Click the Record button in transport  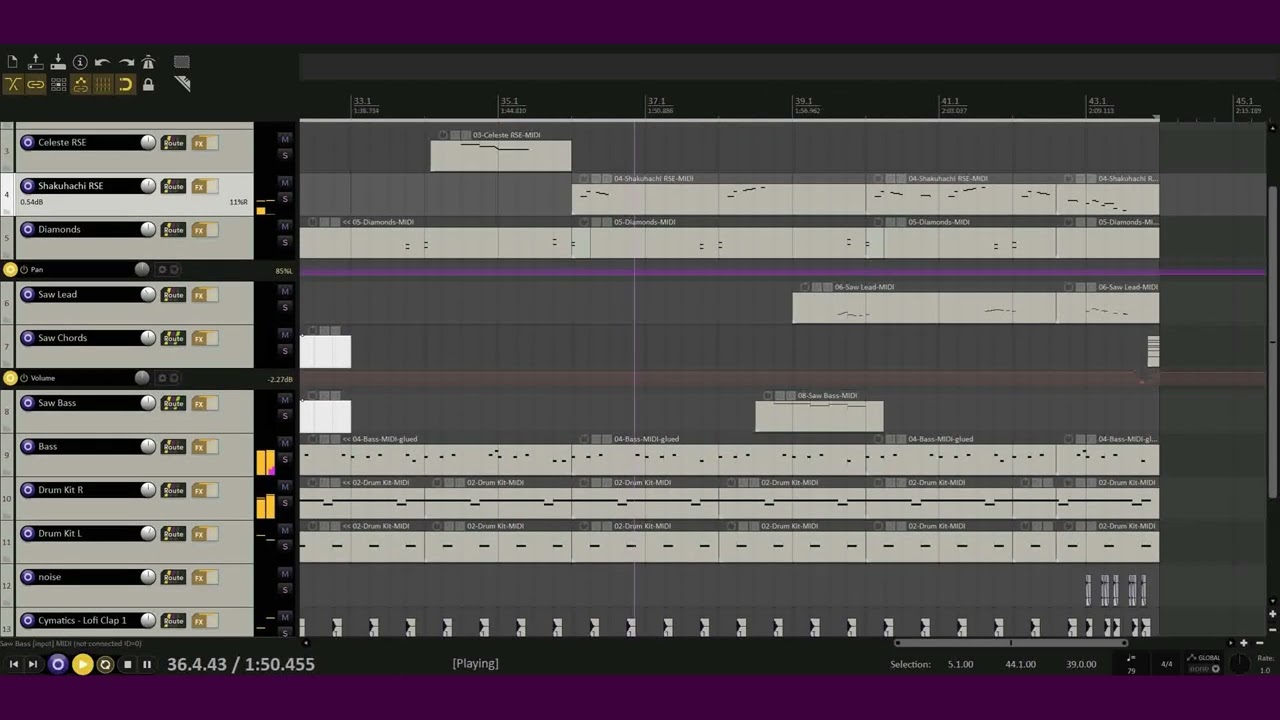pos(58,664)
